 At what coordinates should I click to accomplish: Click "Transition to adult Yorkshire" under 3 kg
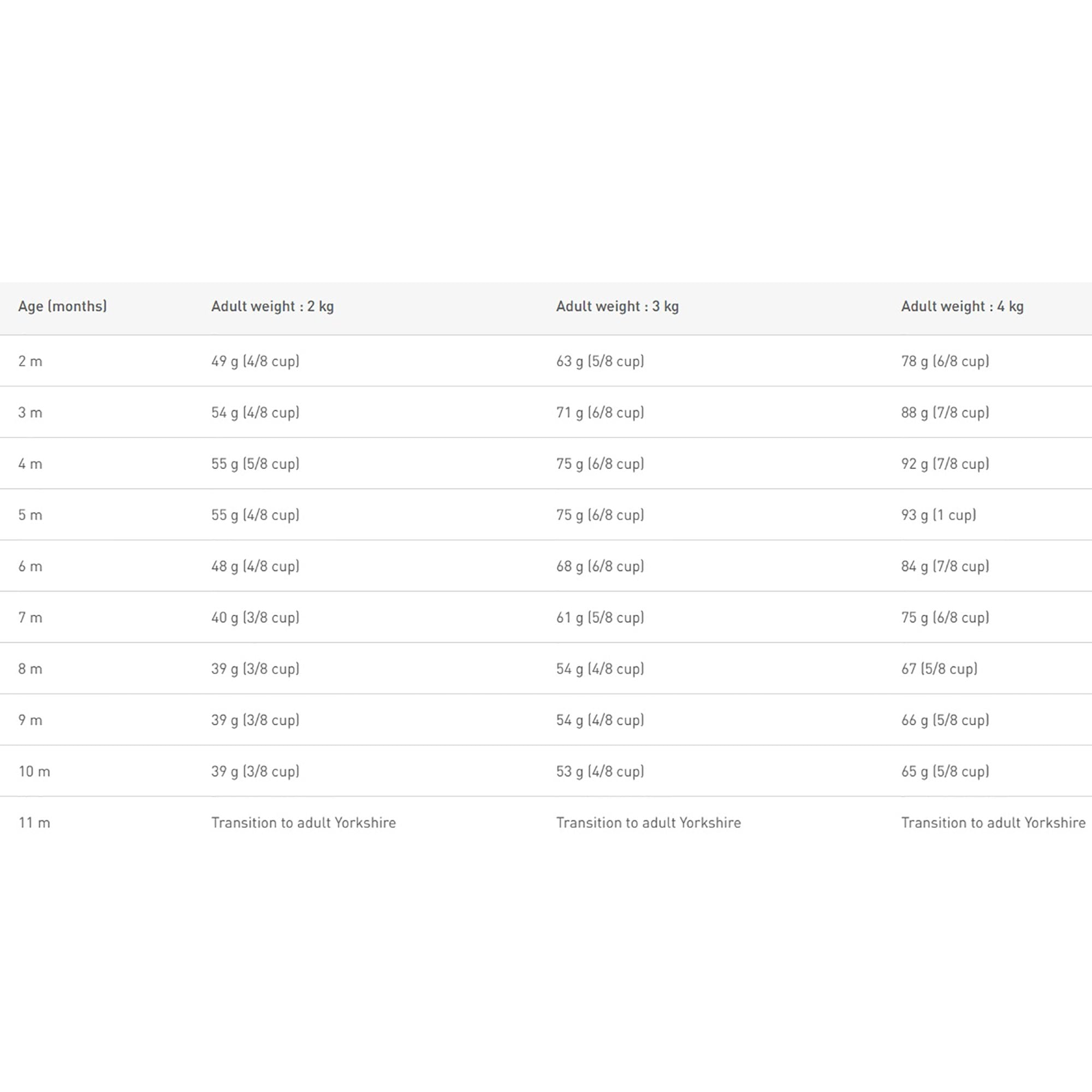[648, 823]
